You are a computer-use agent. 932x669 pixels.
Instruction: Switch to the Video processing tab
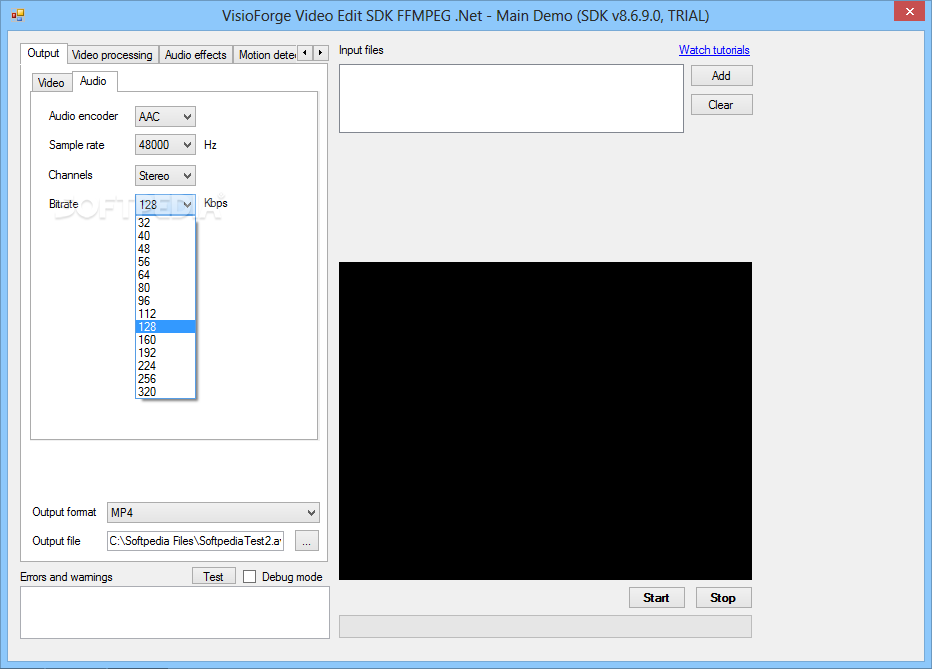112,55
